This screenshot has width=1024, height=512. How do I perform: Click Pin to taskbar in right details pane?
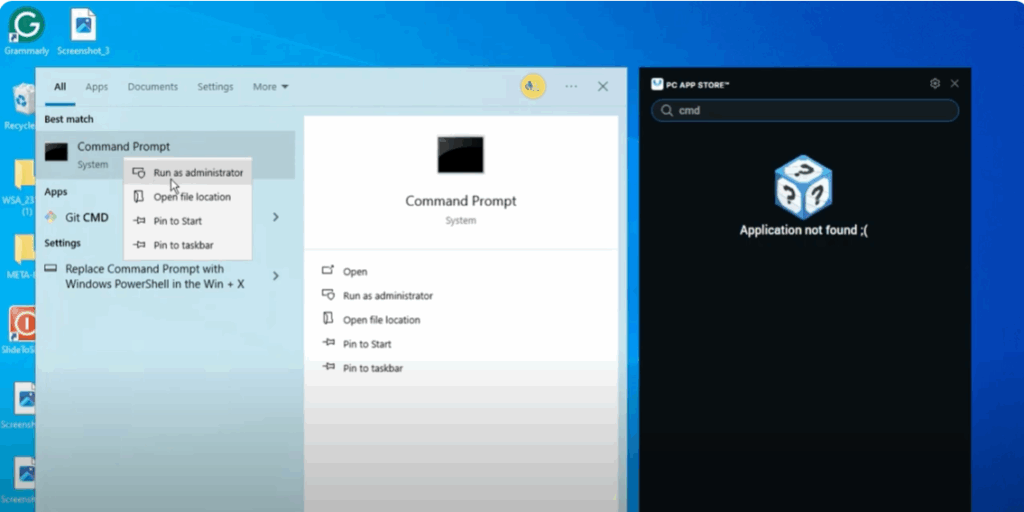point(373,368)
